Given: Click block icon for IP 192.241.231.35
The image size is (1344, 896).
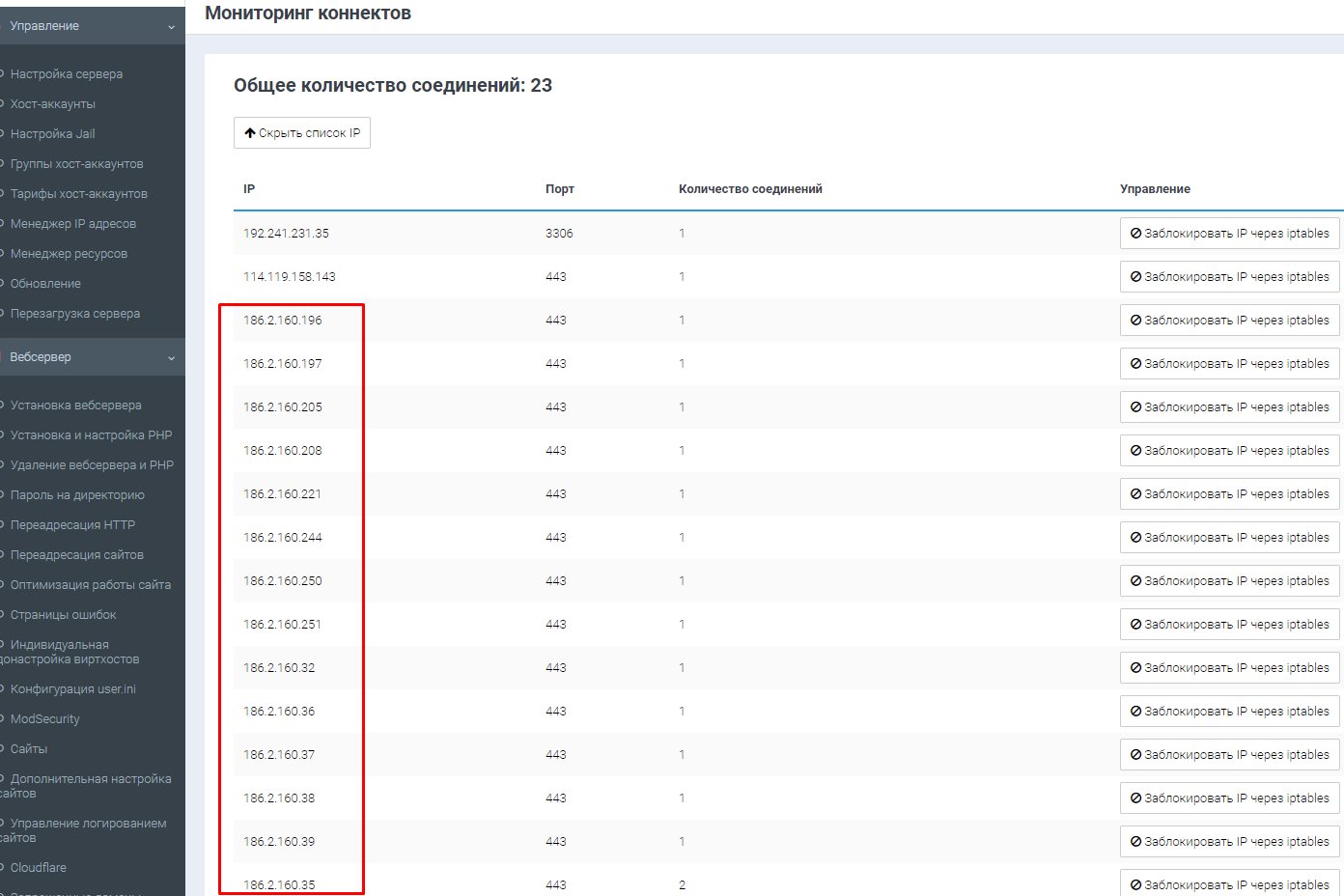Looking at the screenshot, I should coord(1136,234).
